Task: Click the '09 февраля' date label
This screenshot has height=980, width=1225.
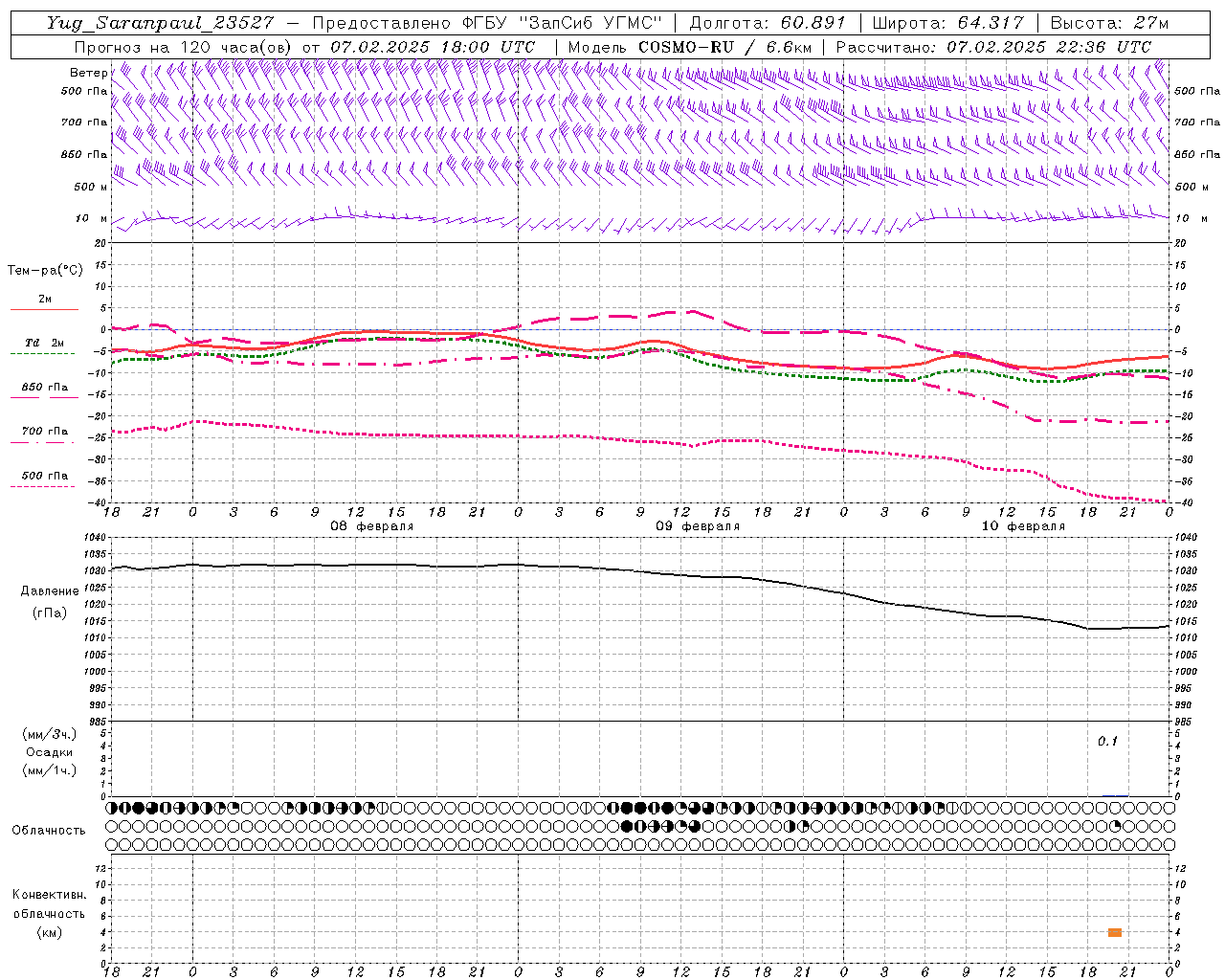Action: [x=698, y=526]
